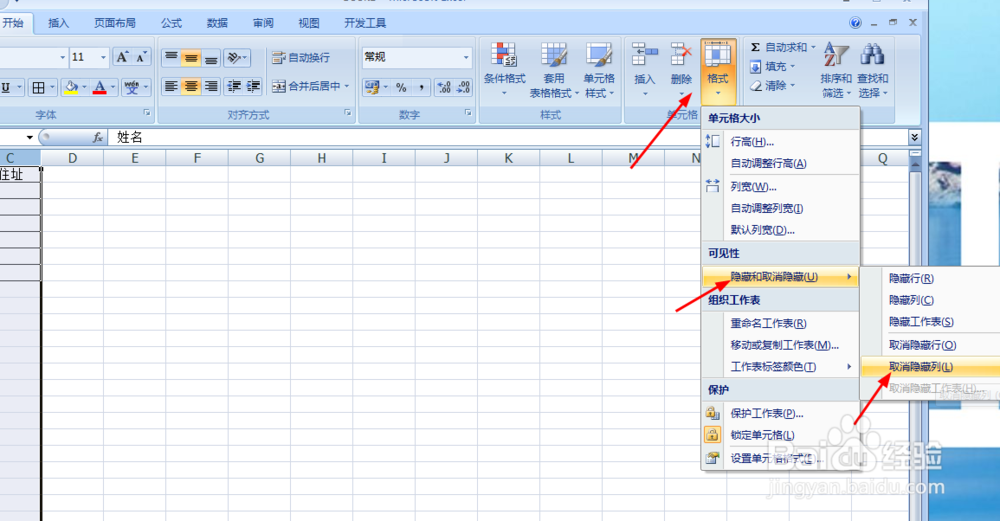Choose 重命名工作表(R)
The height and width of the screenshot is (521, 1000).
(x=781, y=323)
